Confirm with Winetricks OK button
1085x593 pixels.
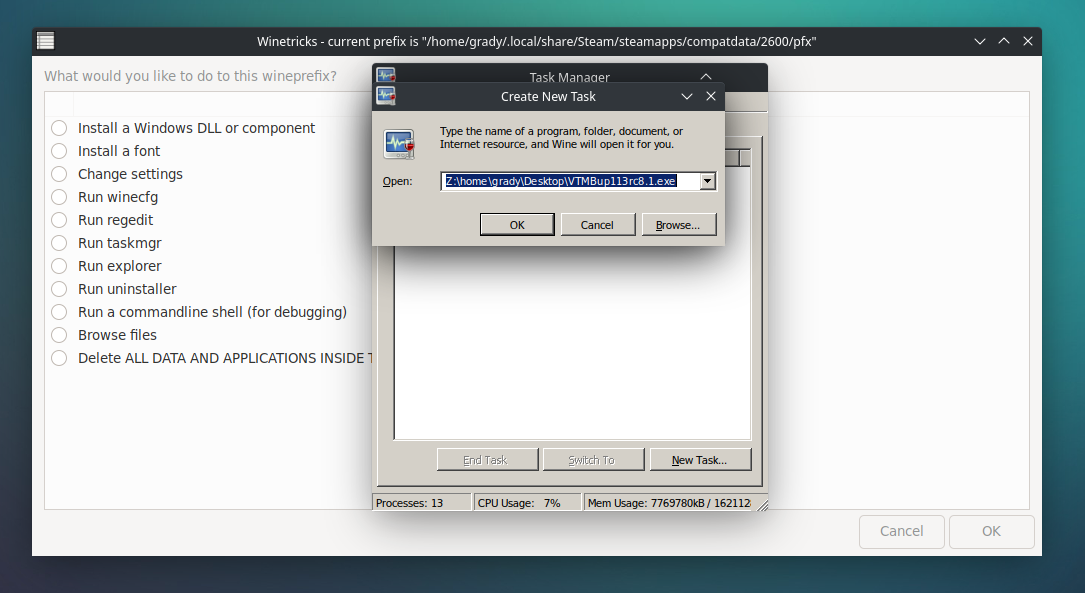[992, 531]
